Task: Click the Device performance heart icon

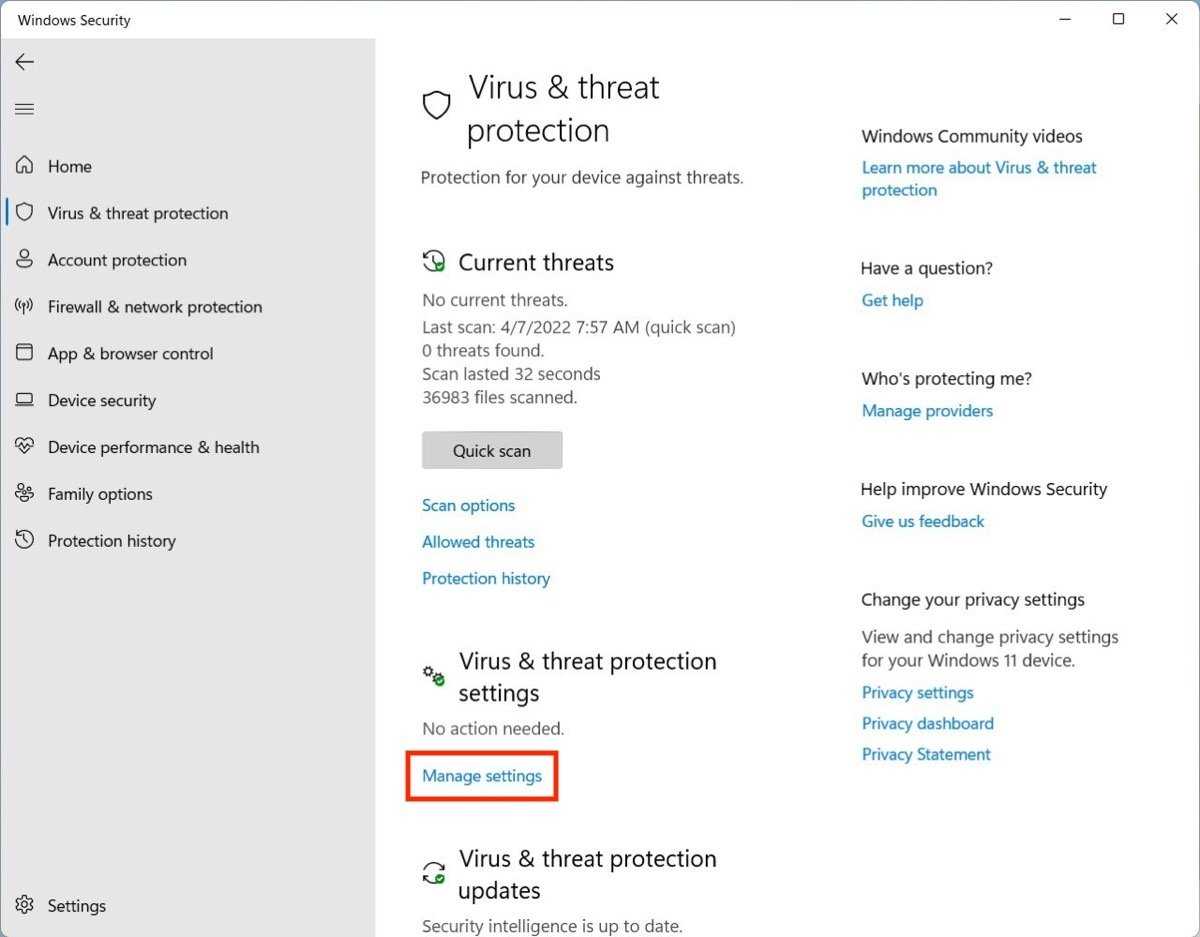Action: pos(25,447)
